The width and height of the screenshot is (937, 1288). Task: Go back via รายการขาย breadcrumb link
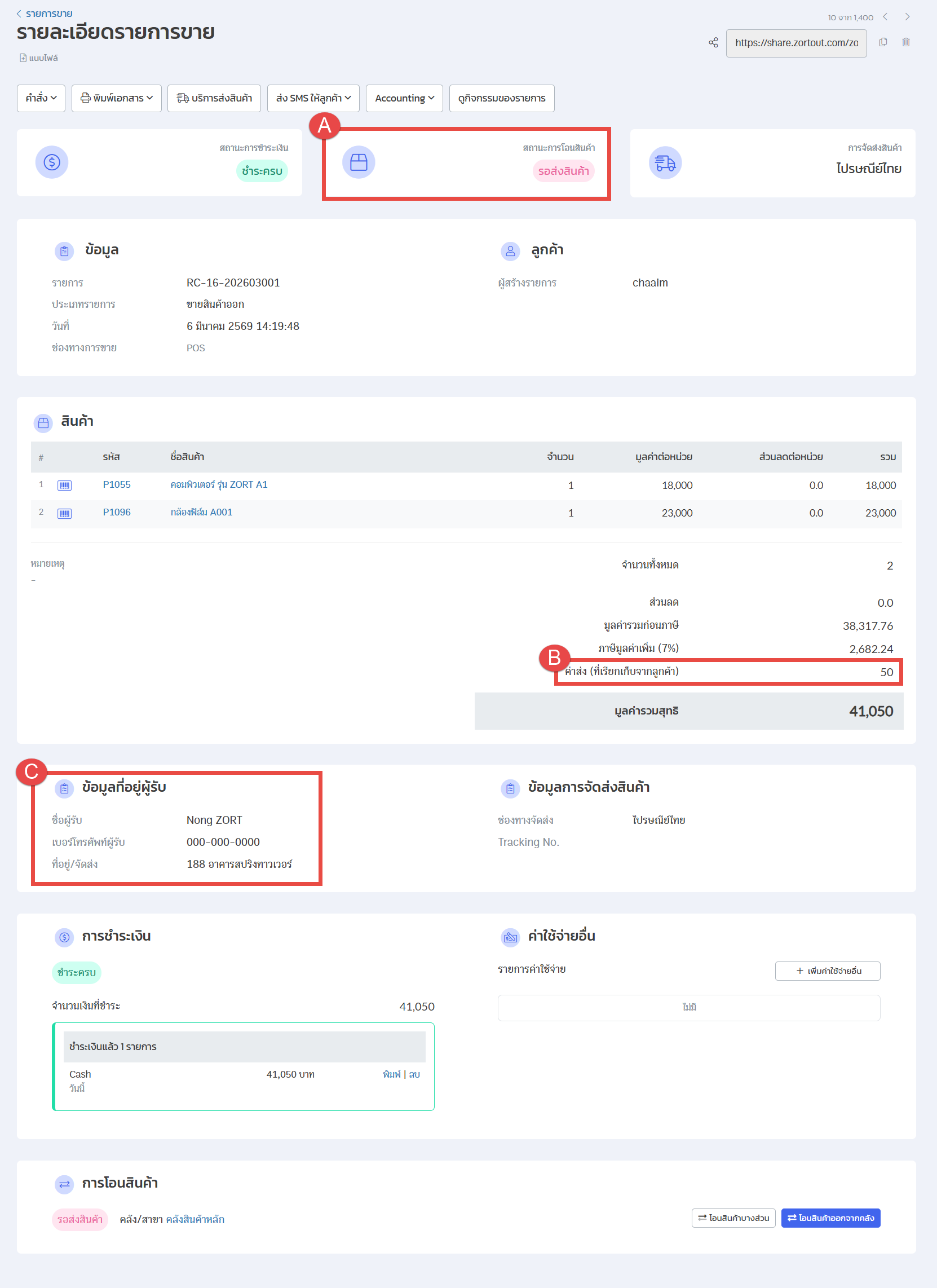coord(48,14)
